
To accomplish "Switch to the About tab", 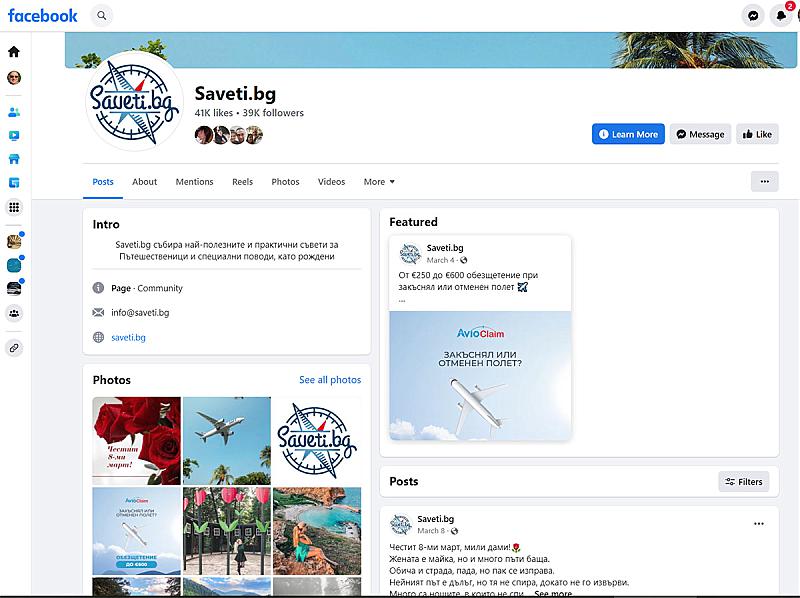I will pyautogui.click(x=144, y=182).
